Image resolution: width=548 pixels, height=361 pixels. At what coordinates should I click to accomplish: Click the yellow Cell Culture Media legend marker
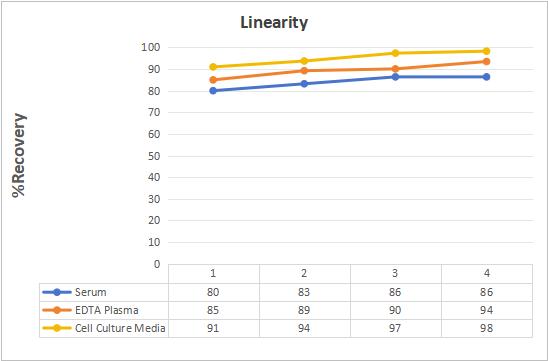point(57,328)
